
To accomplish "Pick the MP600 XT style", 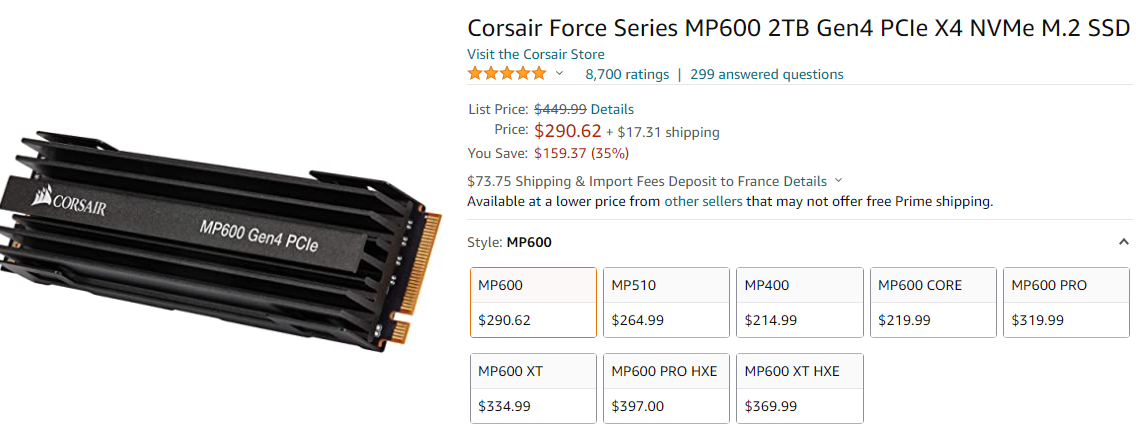I will [533, 388].
